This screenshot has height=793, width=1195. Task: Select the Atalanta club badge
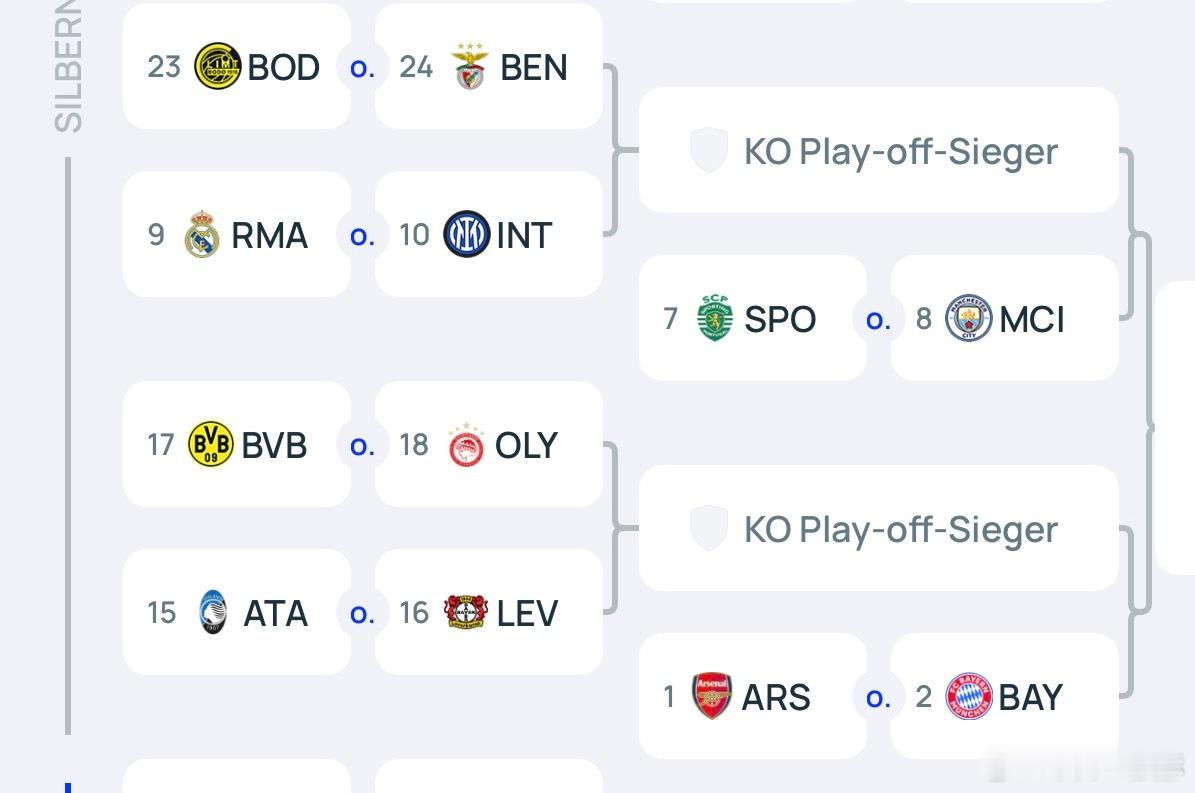(212, 613)
